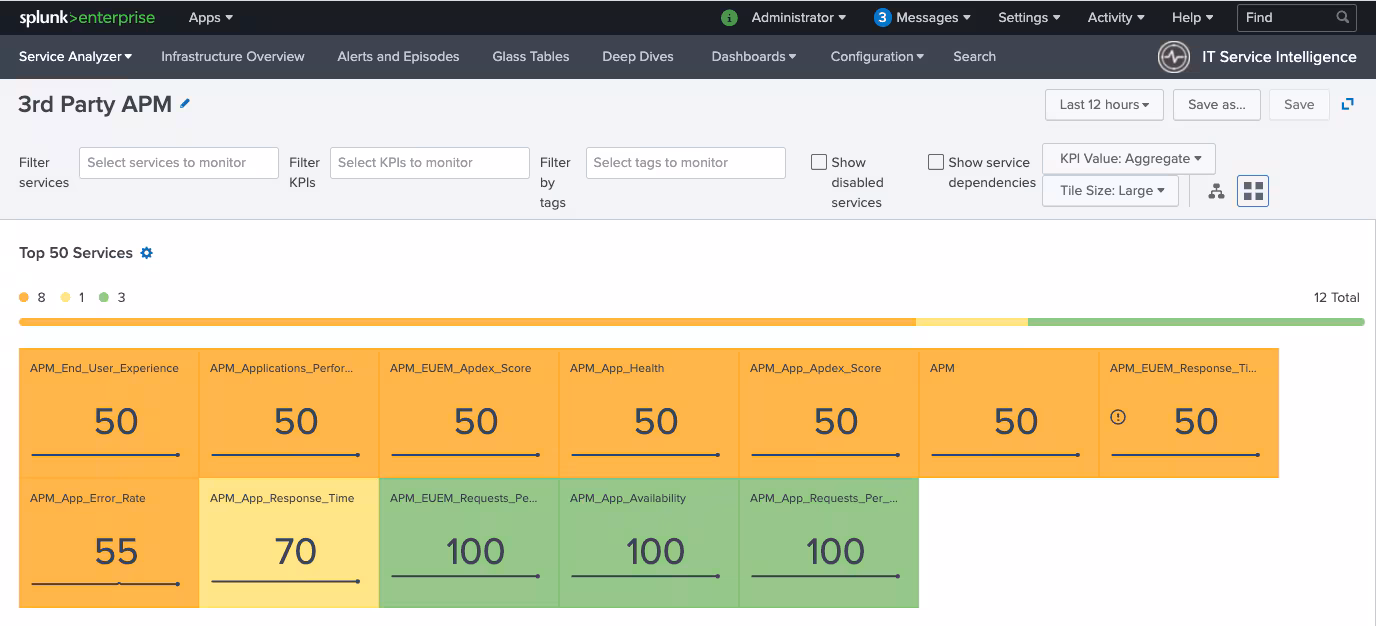
Task: Click the pencil icon beside 3rd Party APM
Action: coord(185,104)
